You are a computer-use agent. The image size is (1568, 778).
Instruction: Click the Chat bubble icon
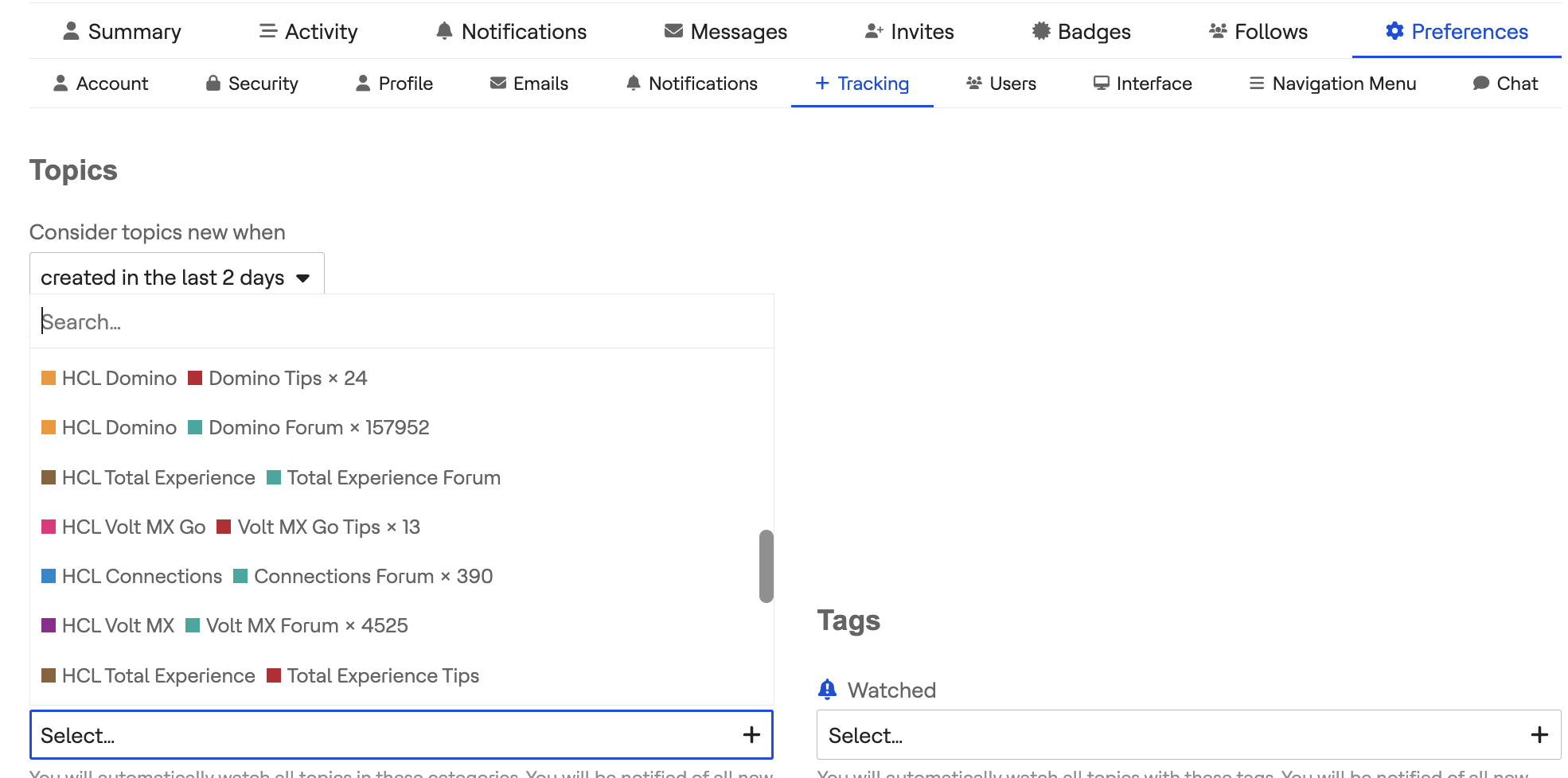(1480, 84)
